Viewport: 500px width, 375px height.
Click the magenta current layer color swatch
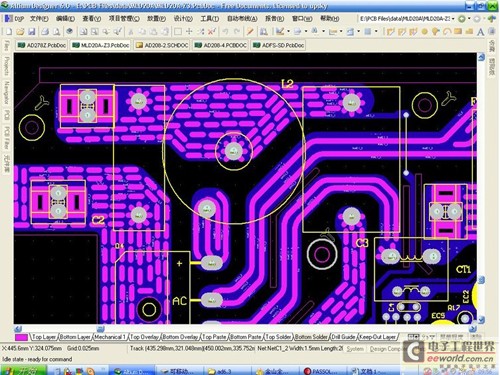pos(22,337)
